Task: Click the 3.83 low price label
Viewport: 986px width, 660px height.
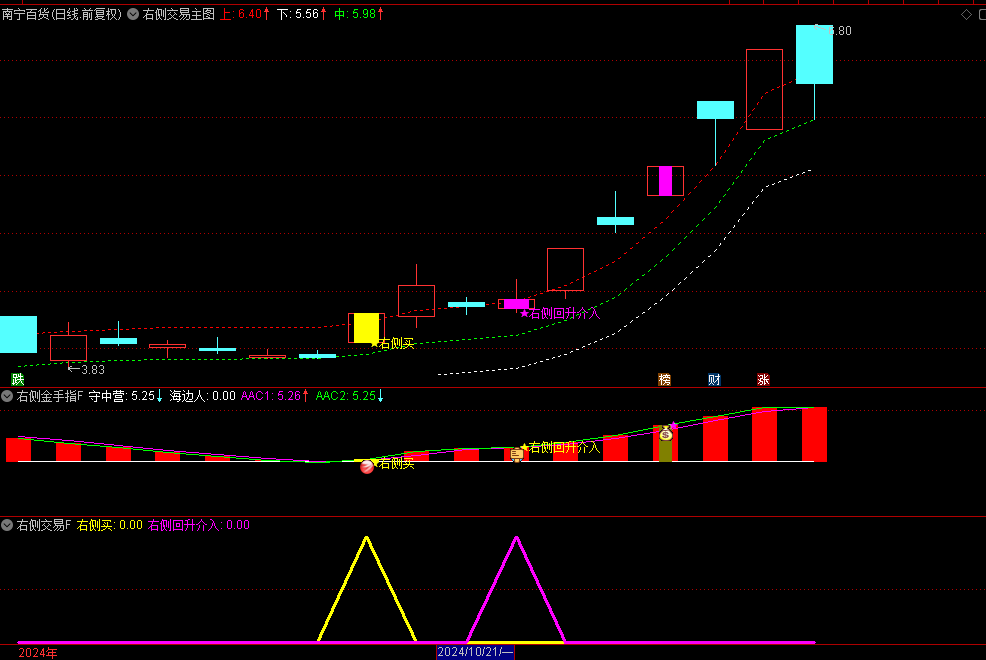Action: tap(92, 370)
